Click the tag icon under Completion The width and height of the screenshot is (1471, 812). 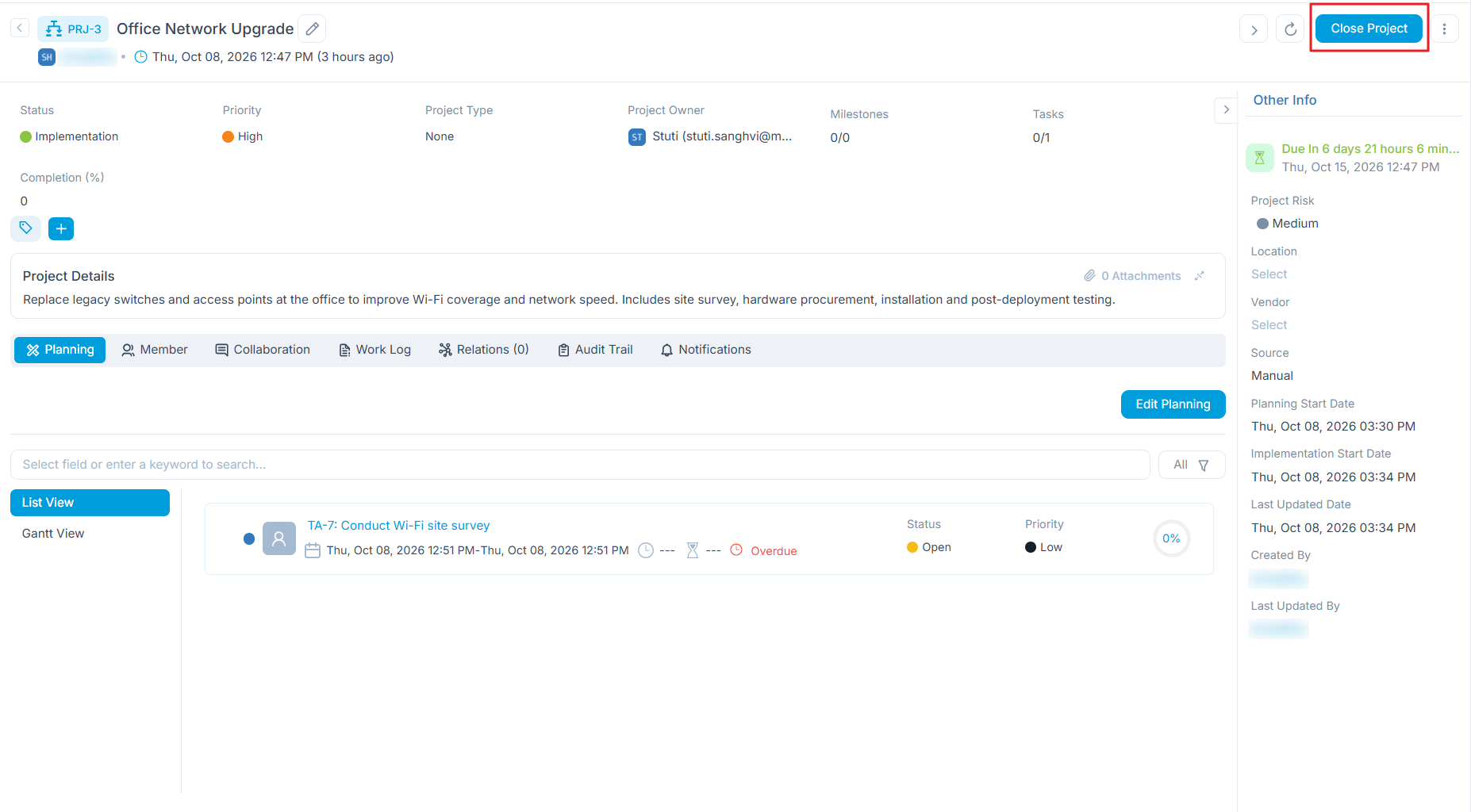(x=25, y=228)
